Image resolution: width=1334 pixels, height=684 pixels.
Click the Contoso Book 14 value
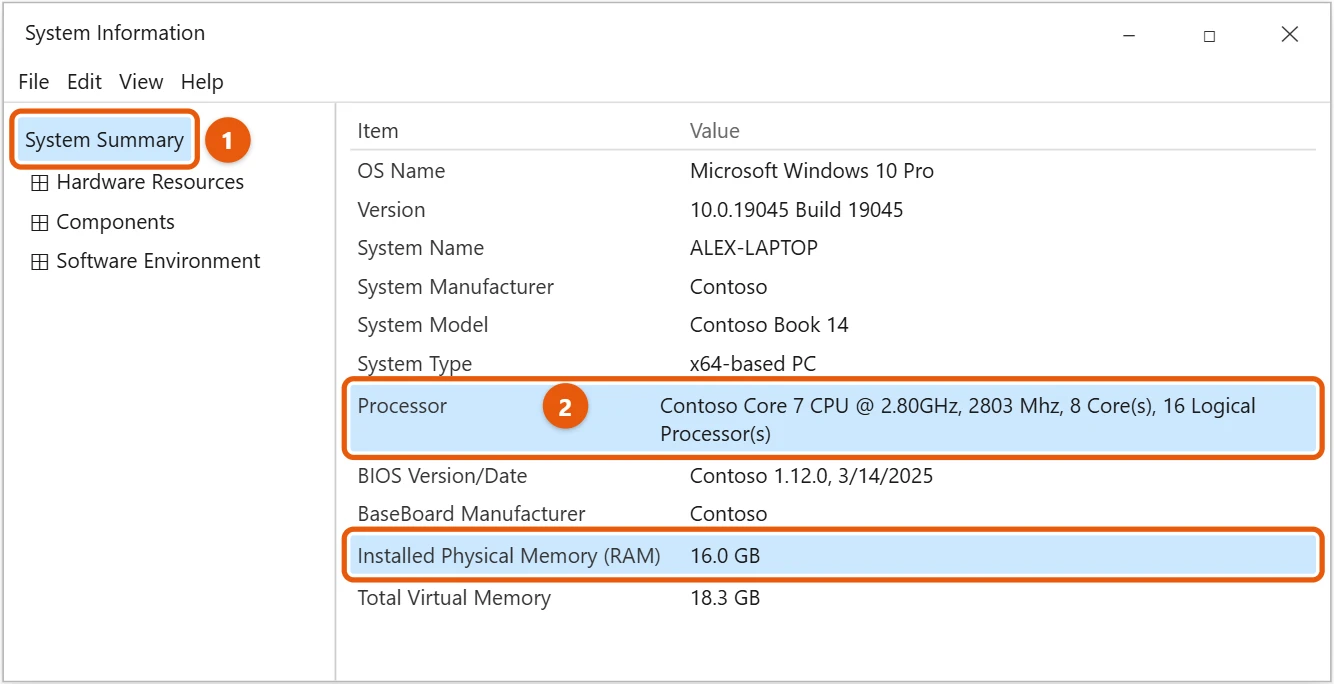[x=769, y=325]
